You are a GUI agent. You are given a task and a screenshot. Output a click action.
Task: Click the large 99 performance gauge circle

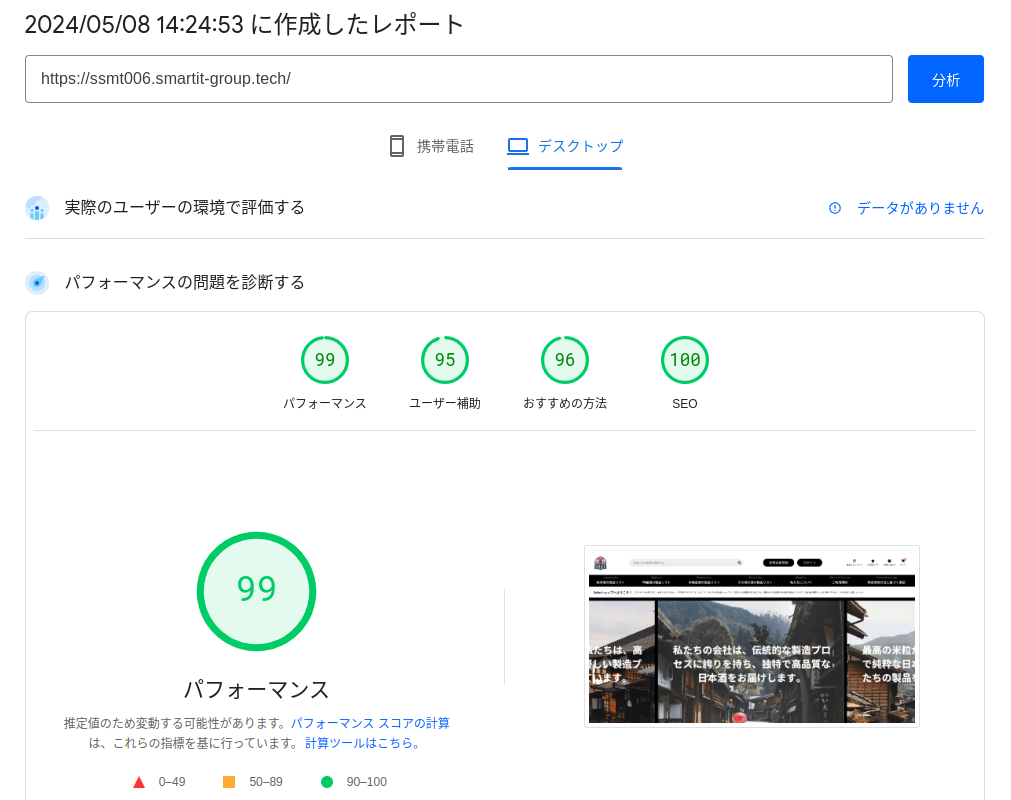coord(256,591)
